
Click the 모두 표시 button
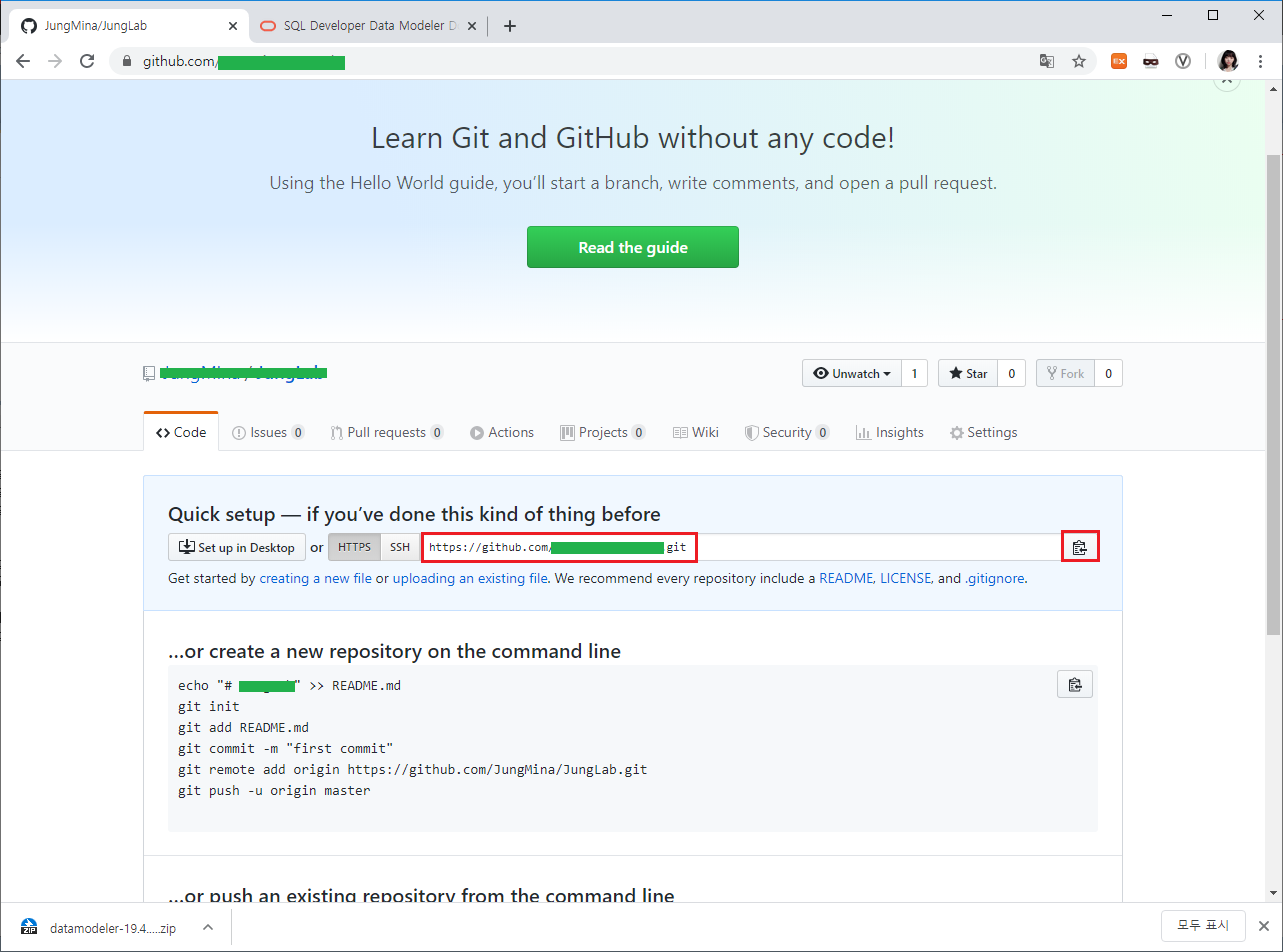point(1202,925)
